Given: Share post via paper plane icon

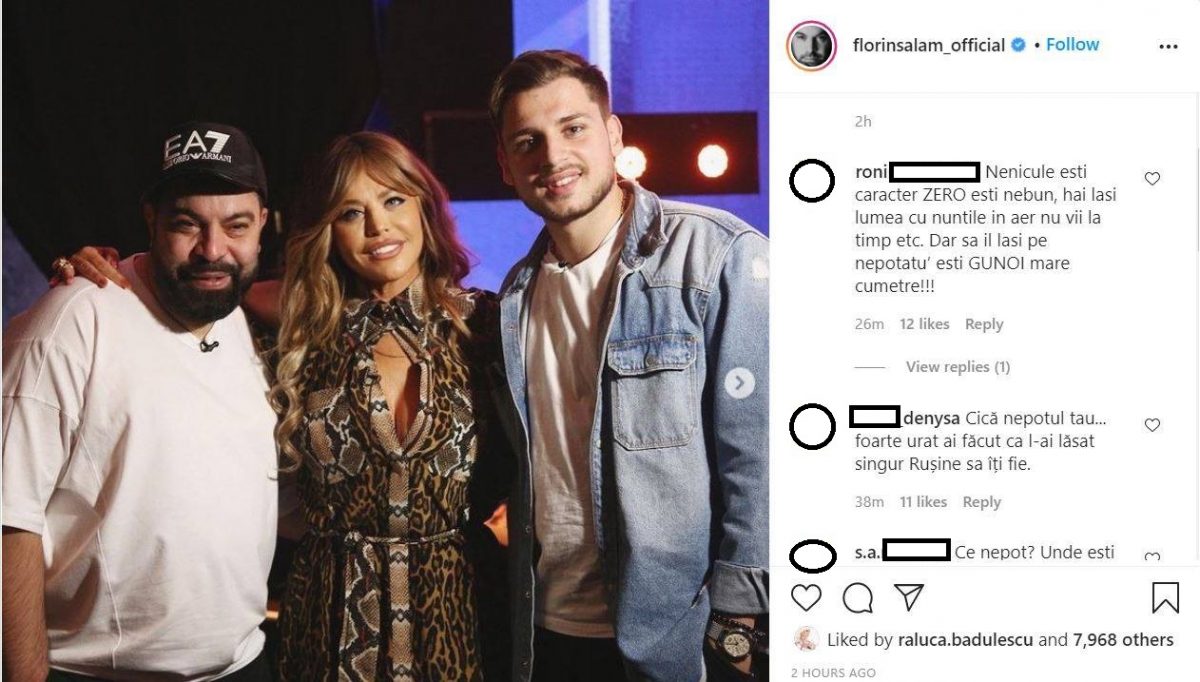Looking at the screenshot, I should click(x=908, y=598).
